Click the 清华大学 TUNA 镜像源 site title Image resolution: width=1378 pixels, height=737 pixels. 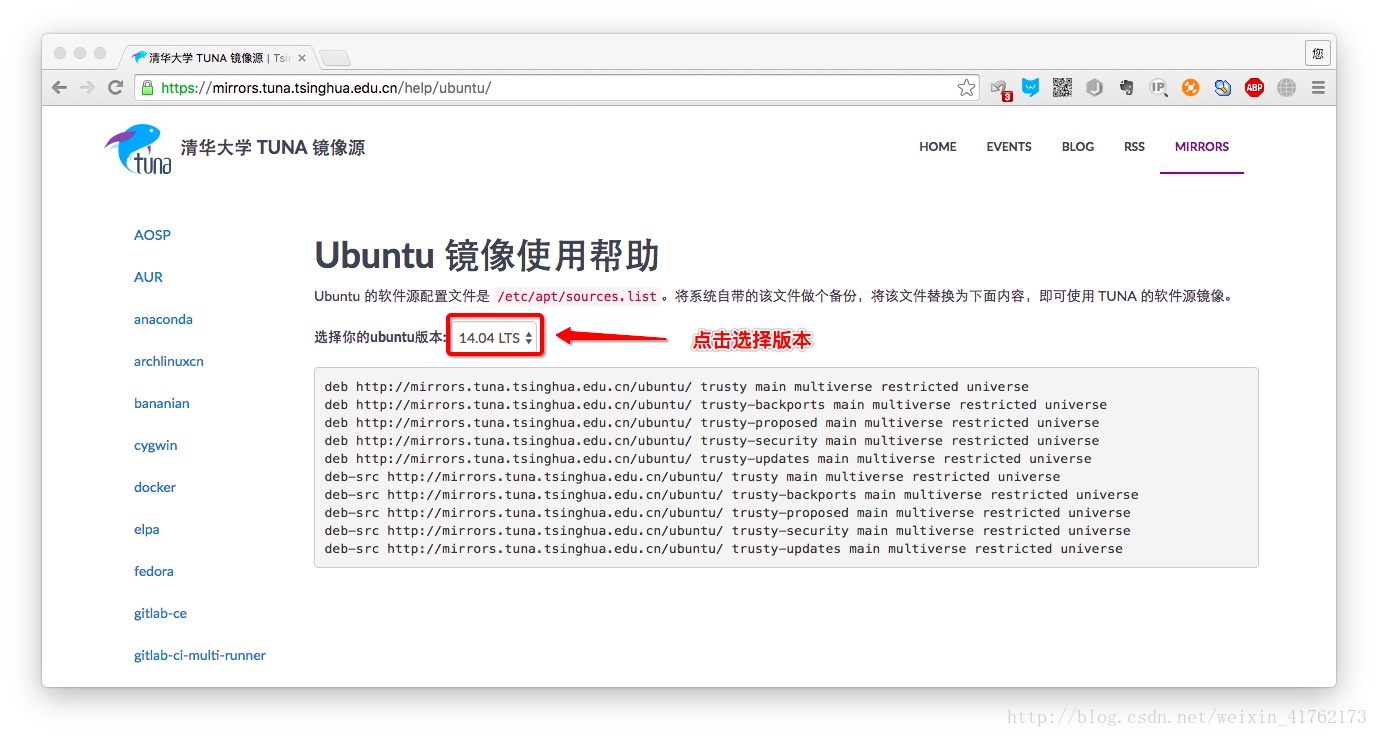coord(273,148)
